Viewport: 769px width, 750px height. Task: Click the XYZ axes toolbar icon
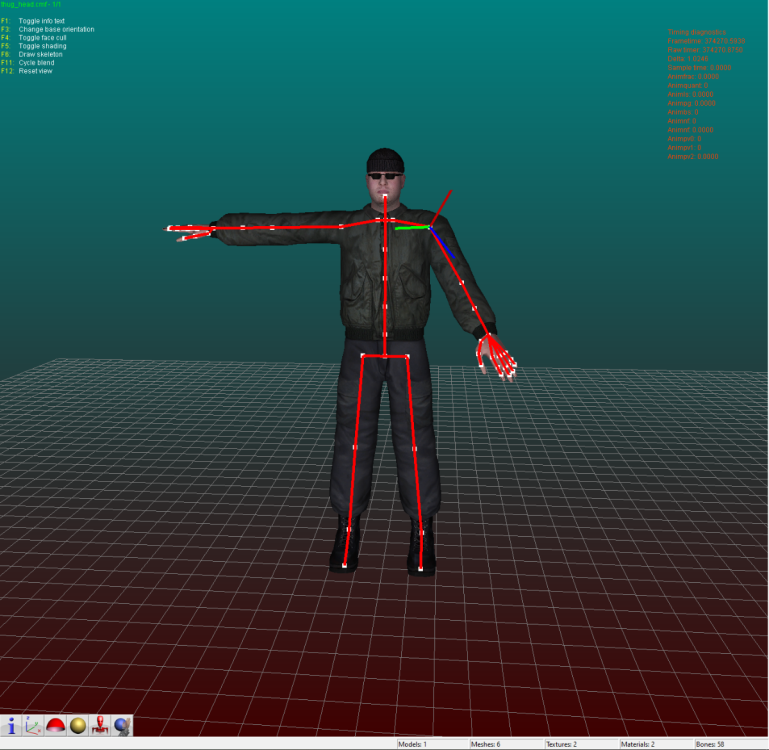[x=34, y=725]
